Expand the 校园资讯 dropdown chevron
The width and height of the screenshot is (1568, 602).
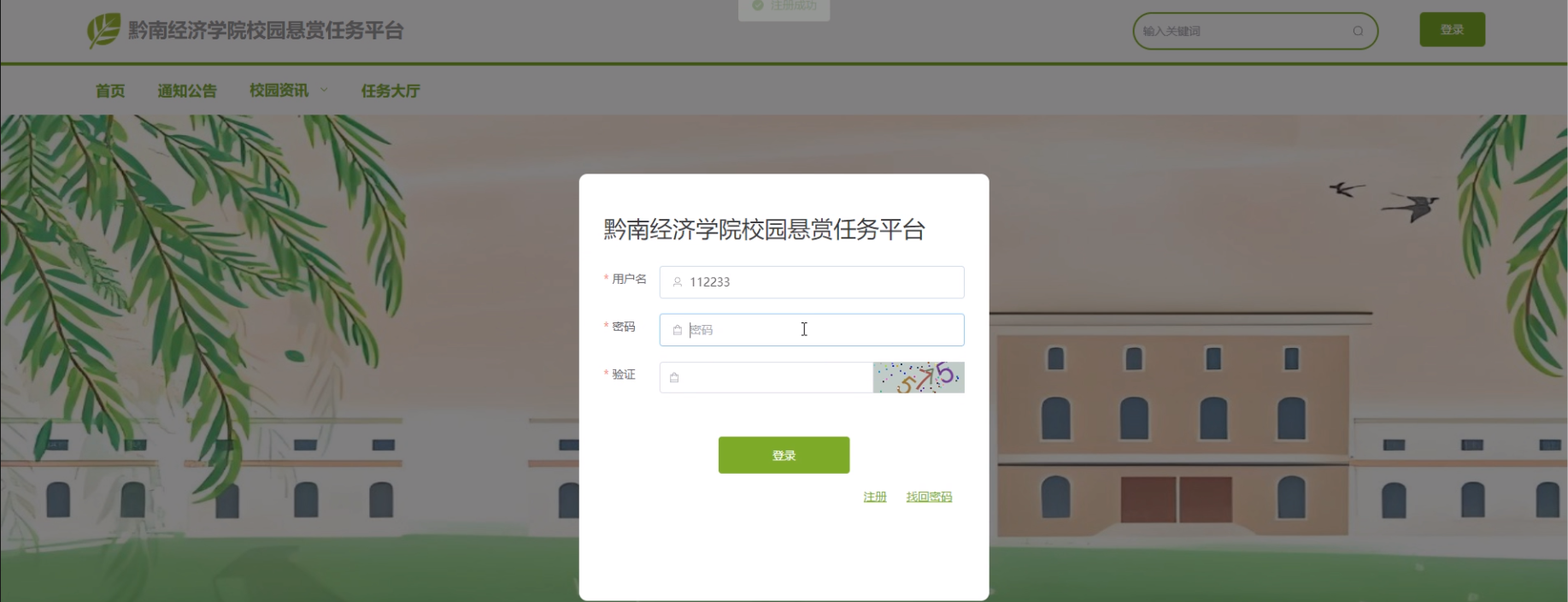[x=324, y=90]
